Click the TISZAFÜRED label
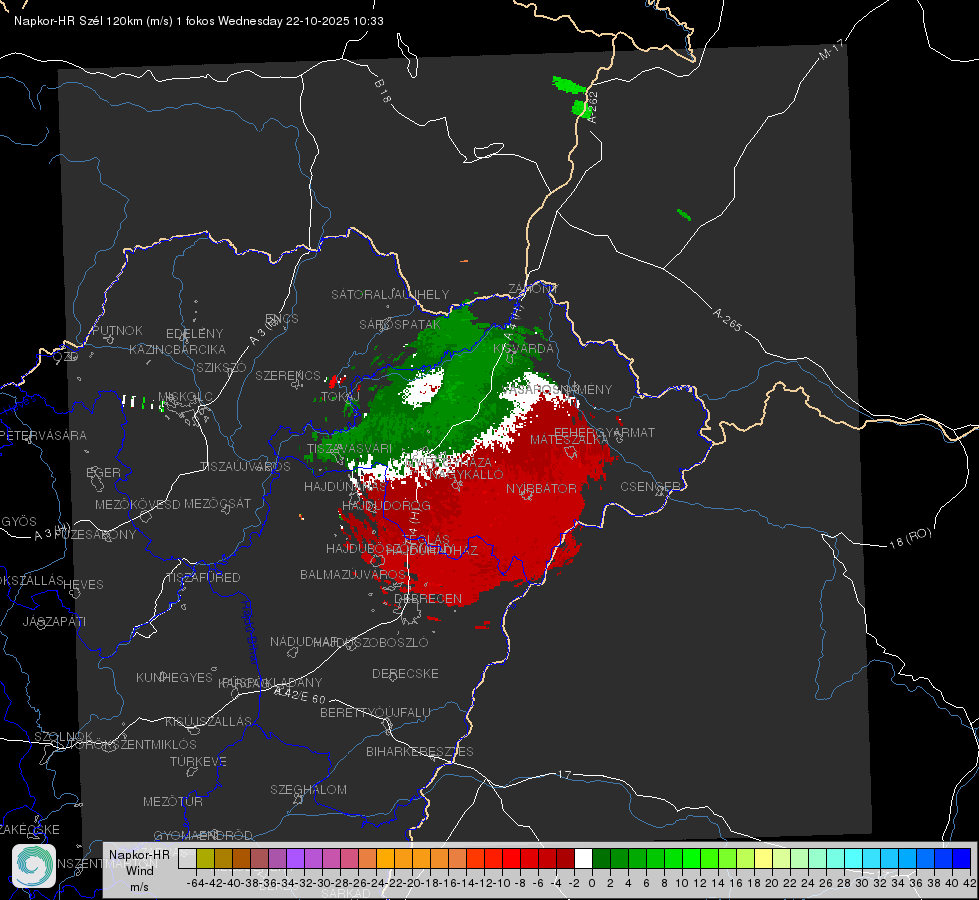This screenshot has width=979, height=900. (203, 578)
